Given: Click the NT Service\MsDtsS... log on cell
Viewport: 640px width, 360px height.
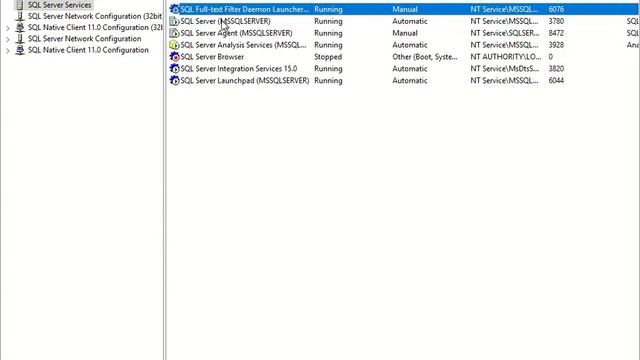Looking at the screenshot, I should click(x=504, y=69).
